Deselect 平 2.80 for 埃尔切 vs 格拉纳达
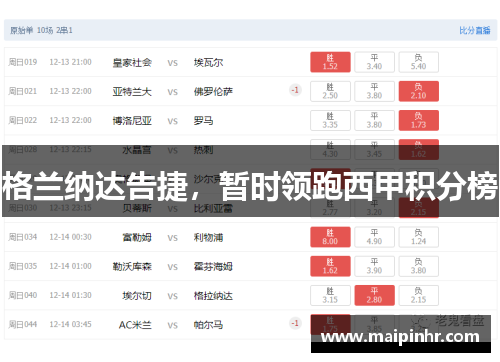Image resolution: width=500 pixels, height=362 pixels. (x=374, y=295)
